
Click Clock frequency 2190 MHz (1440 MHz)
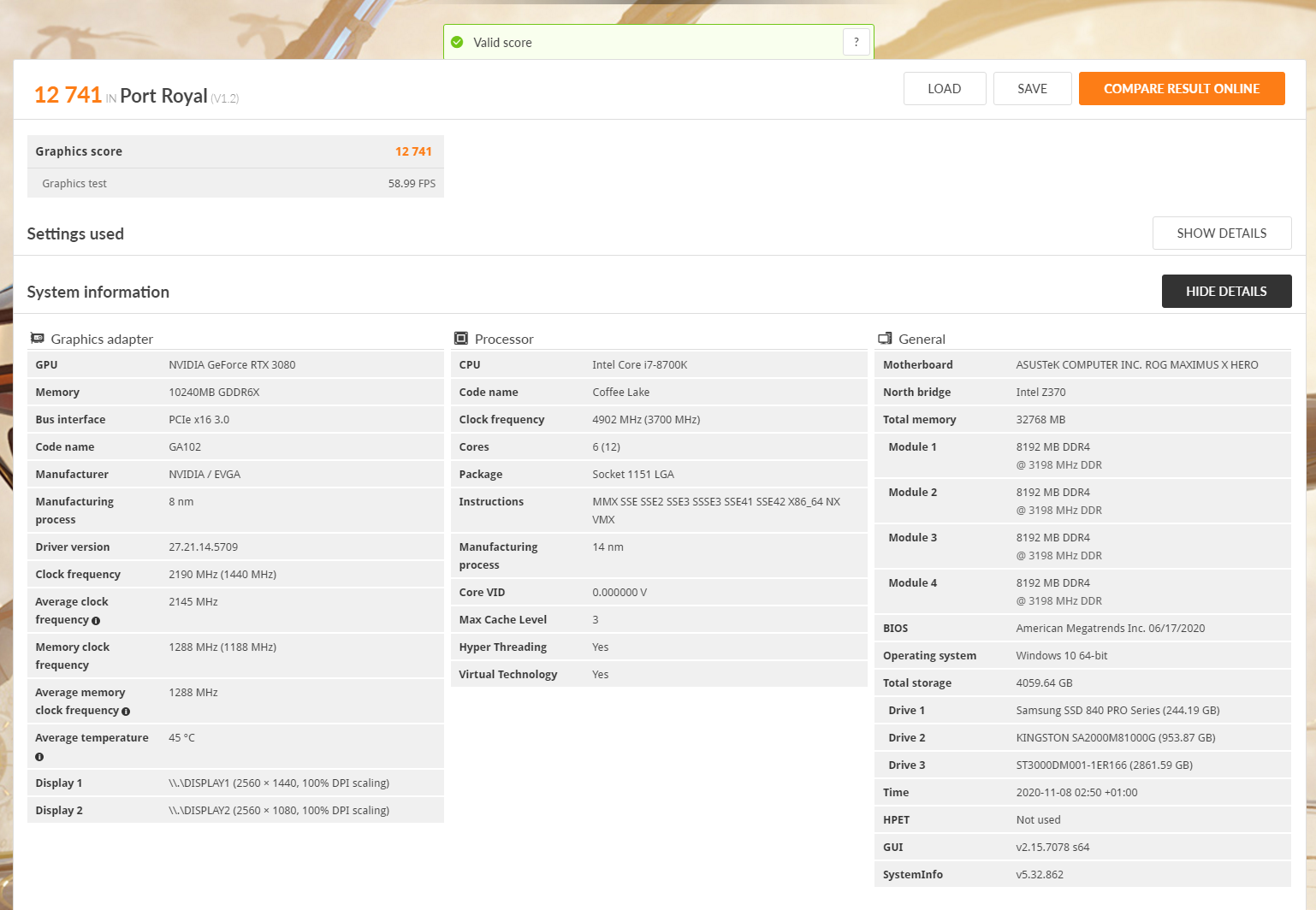[x=222, y=574]
